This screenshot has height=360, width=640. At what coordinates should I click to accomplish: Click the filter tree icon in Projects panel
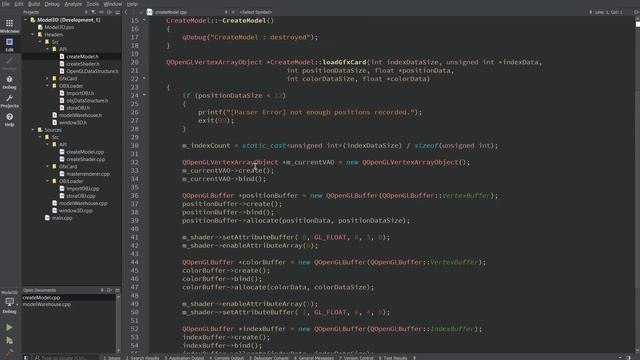(93, 12)
